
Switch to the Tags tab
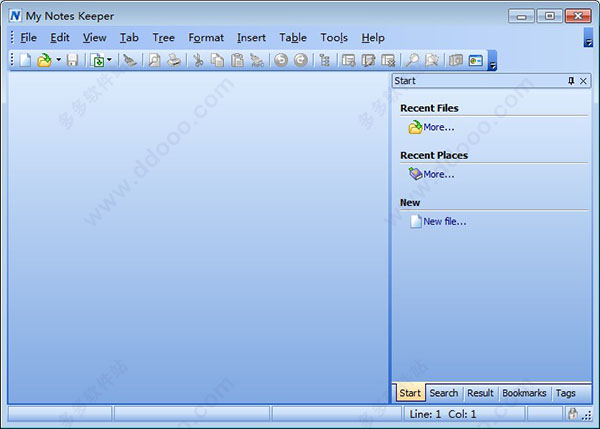point(566,393)
